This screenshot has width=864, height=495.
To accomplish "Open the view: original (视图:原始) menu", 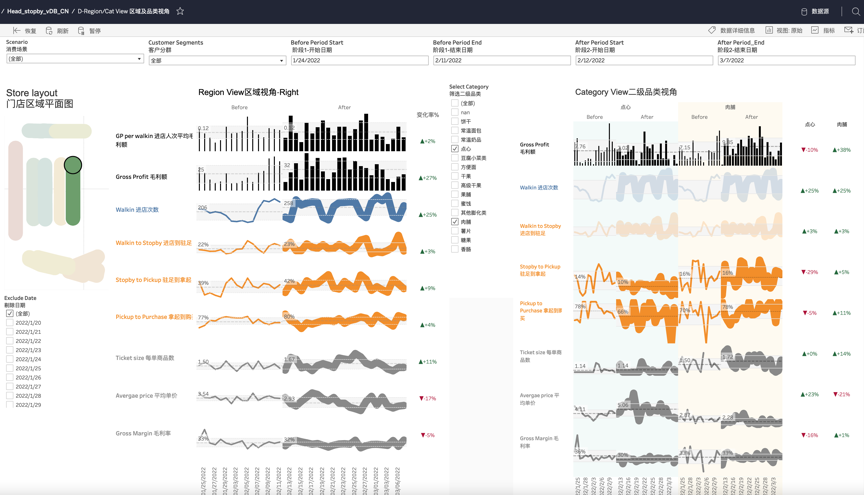I will pos(784,30).
